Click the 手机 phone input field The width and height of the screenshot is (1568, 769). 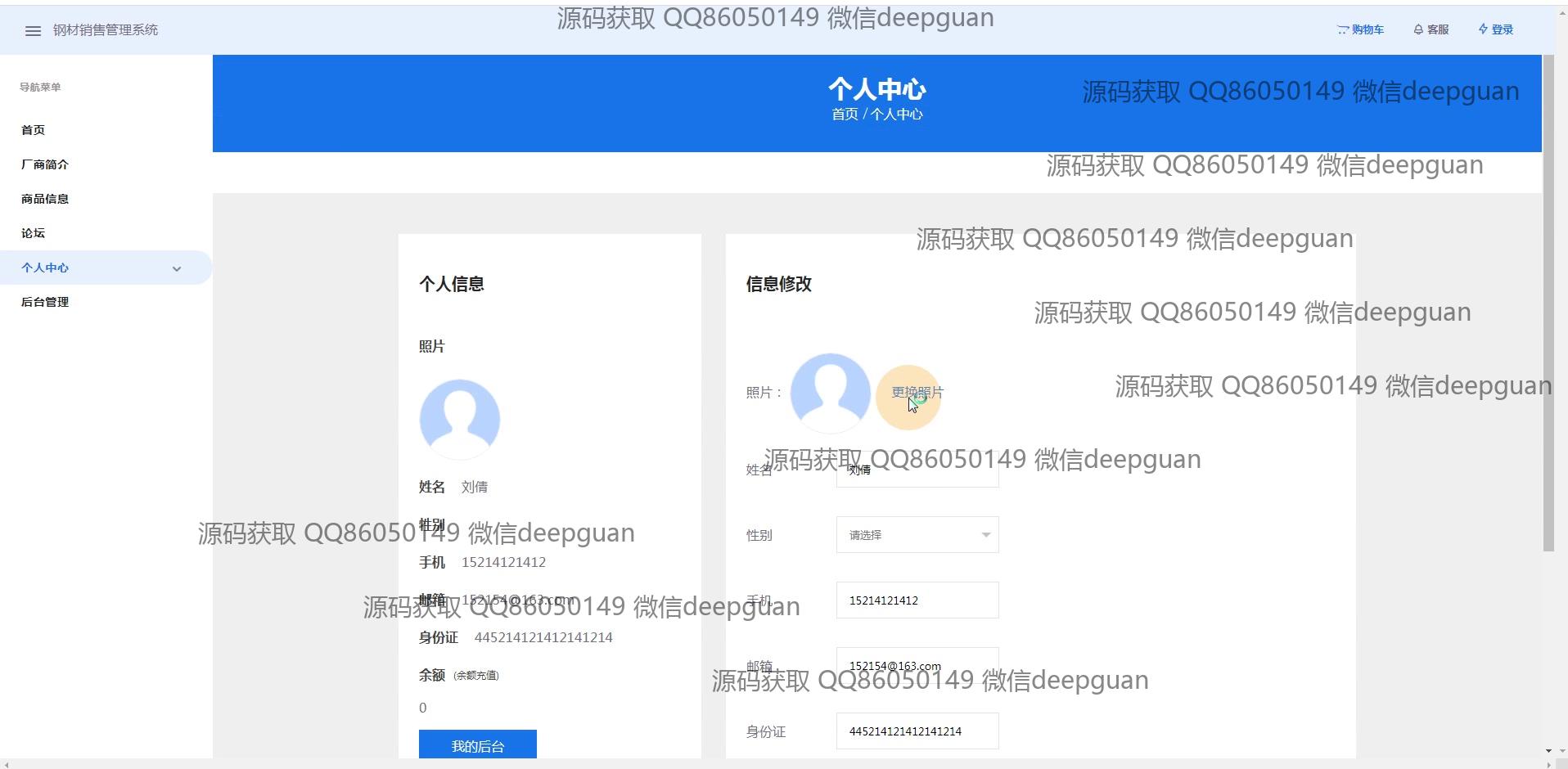pyautogui.click(x=917, y=600)
